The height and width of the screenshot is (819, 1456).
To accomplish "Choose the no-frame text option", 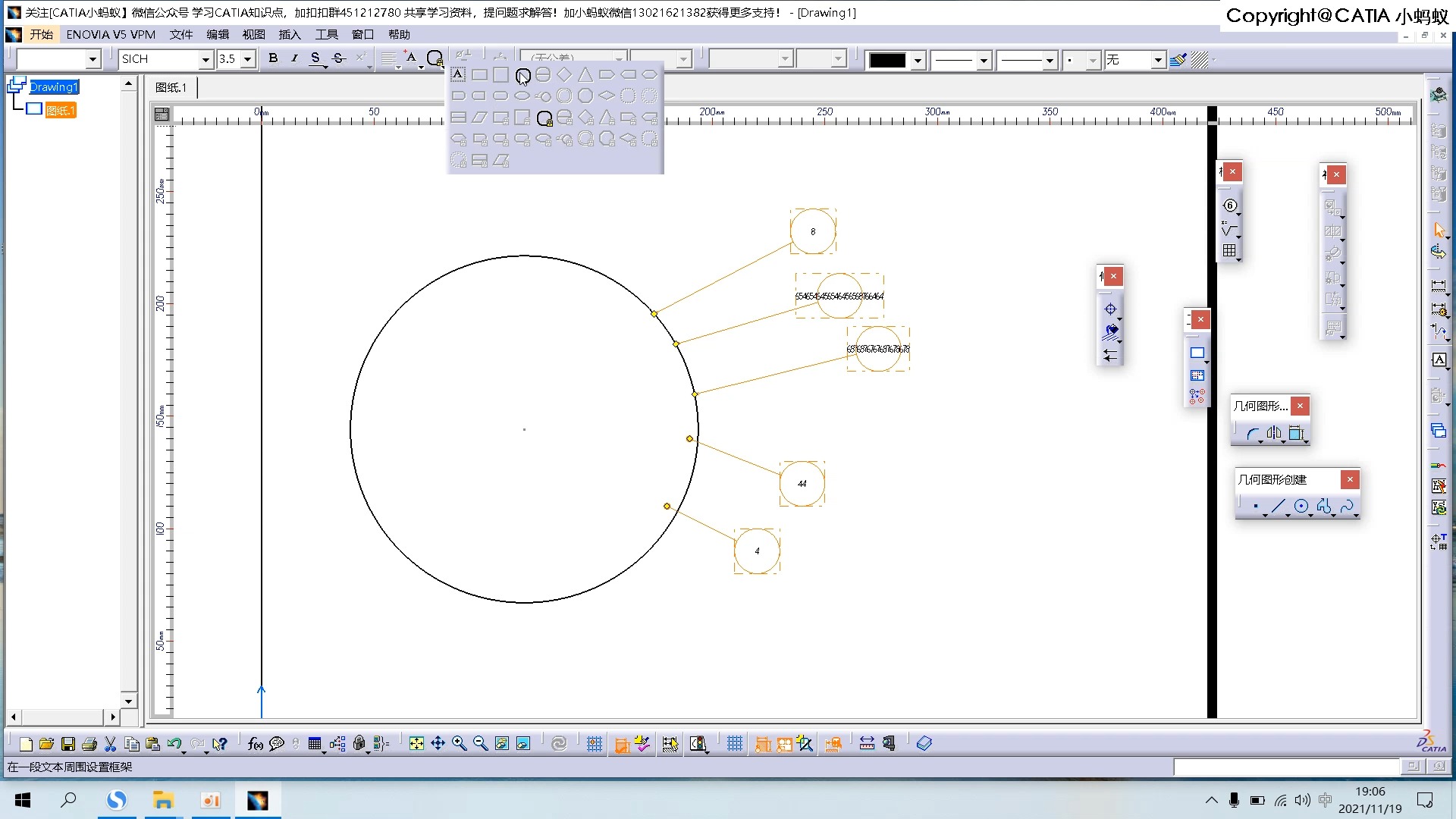I will pyautogui.click(x=458, y=74).
